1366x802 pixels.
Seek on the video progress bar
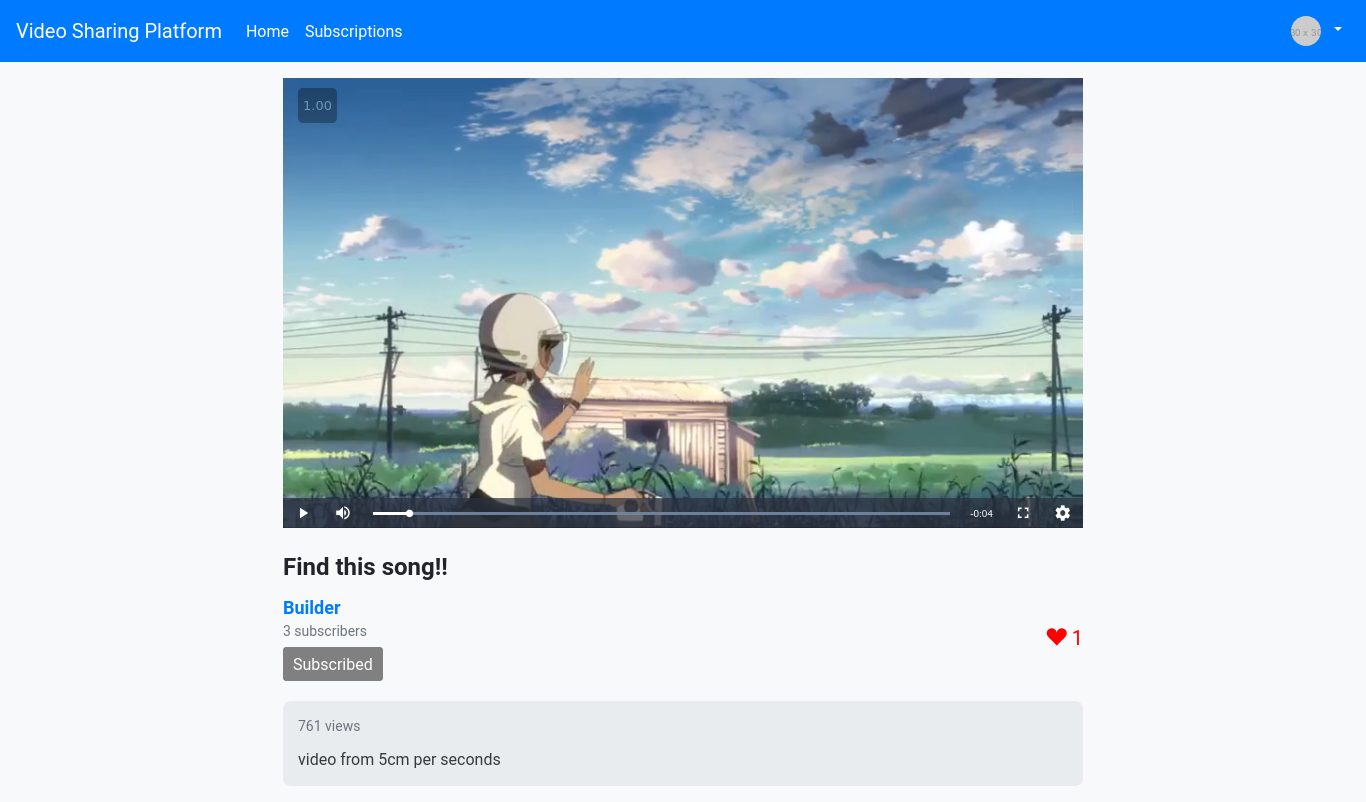click(661, 513)
